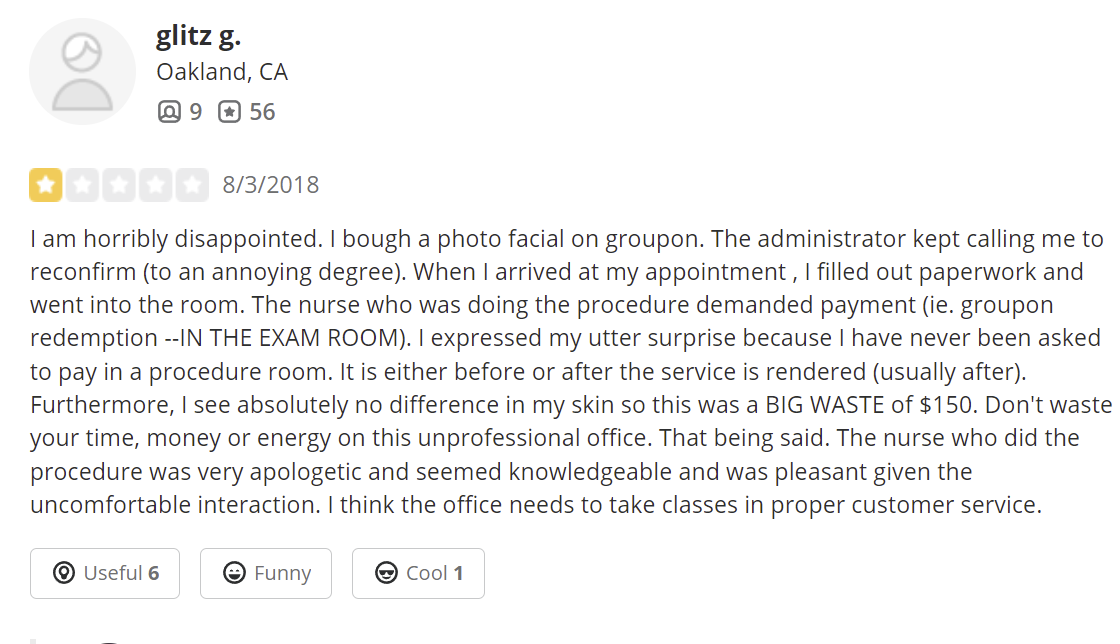
Task: Click the third gray rating star
Action: pos(119,185)
